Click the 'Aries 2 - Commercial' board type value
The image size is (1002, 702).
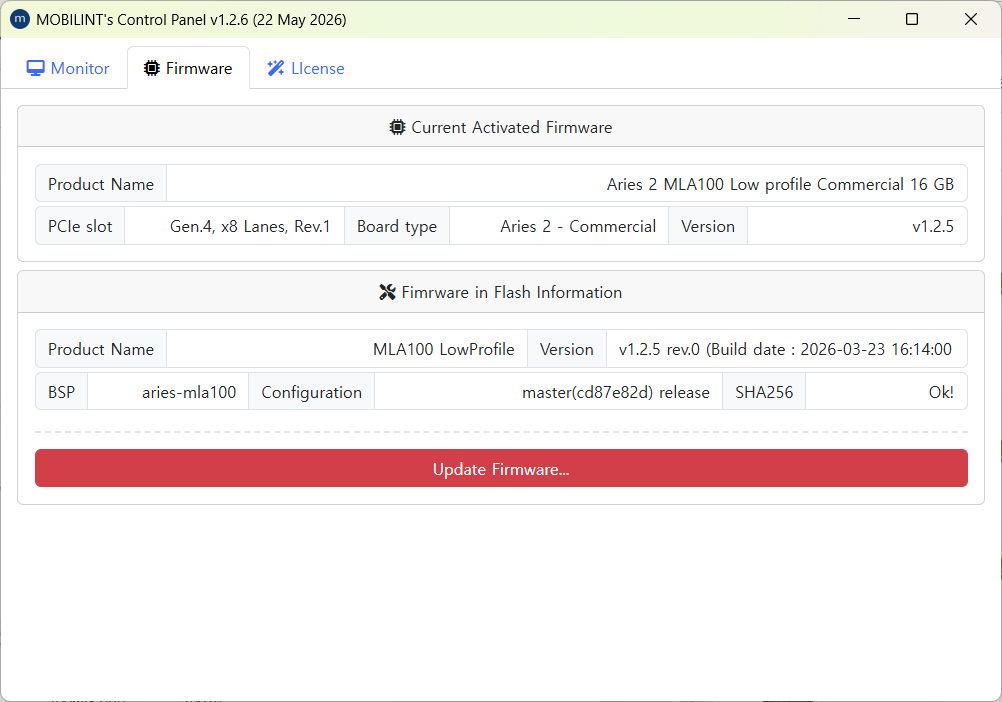[578, 227]
